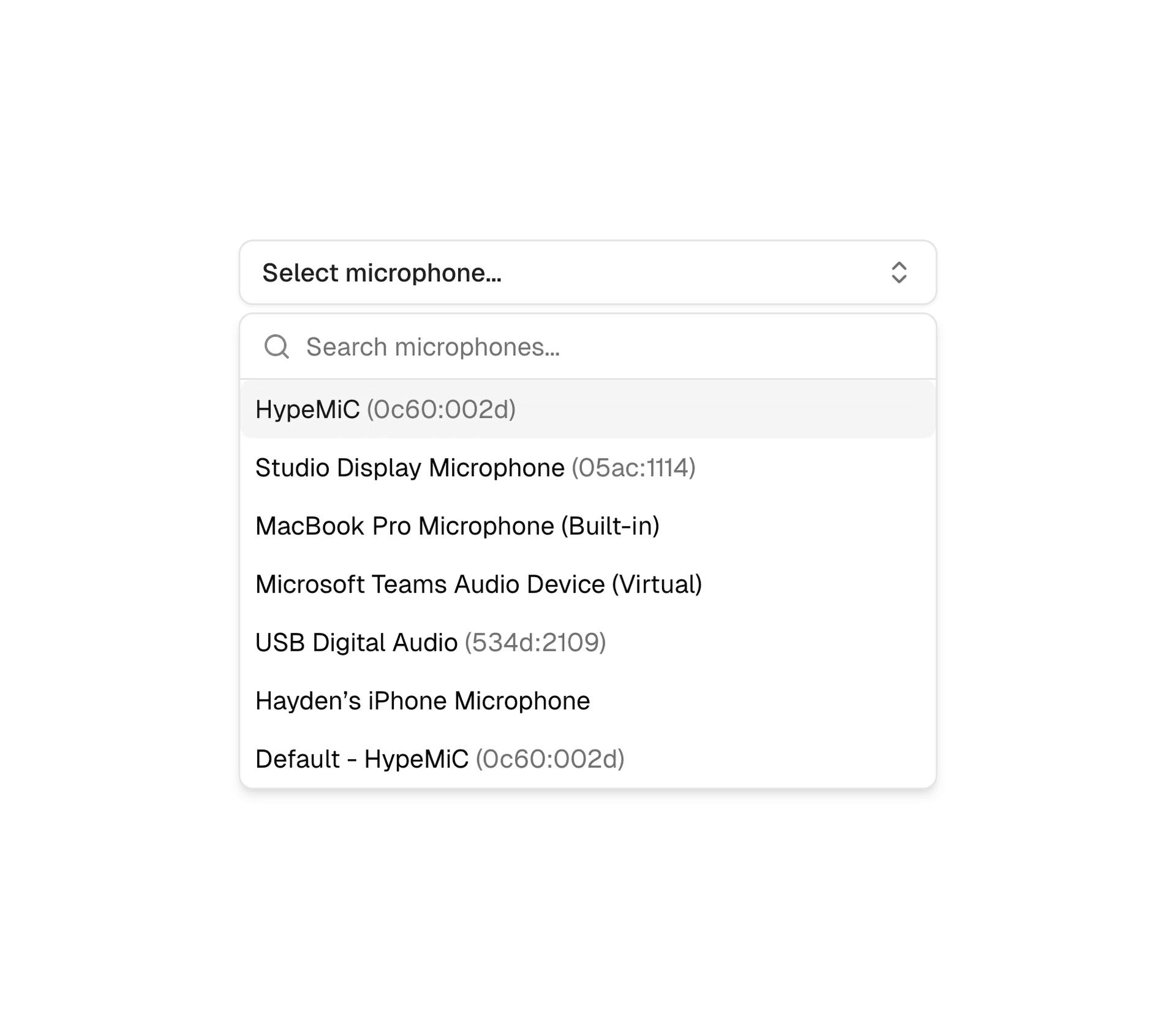The height and width of the screenshot is (1017, 1176).
Task: Click the up-down chevron icon
Action: 898,273
